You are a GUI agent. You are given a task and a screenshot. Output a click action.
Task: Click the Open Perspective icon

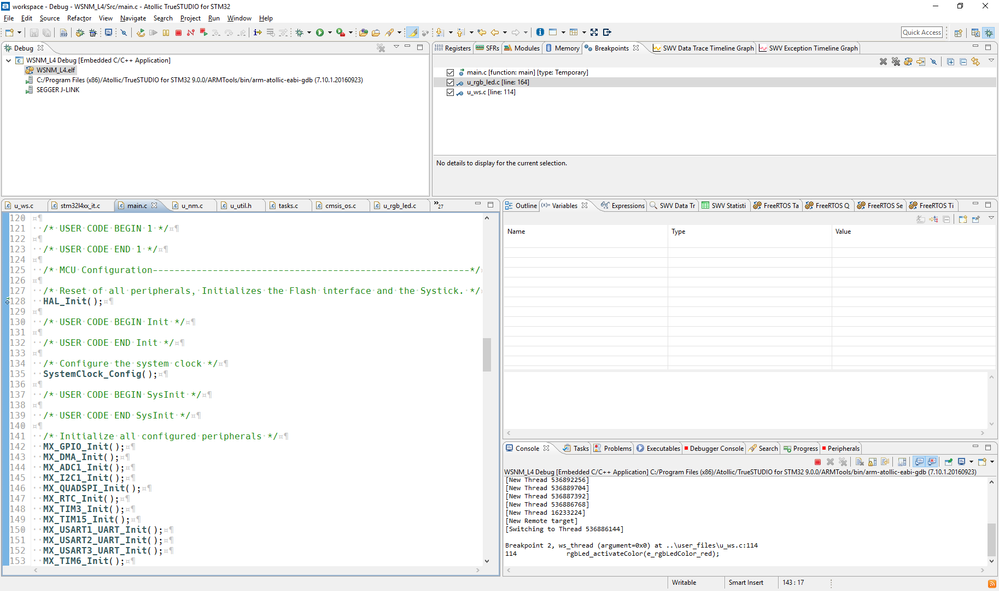pyautogui.click(x=958, y=33)
